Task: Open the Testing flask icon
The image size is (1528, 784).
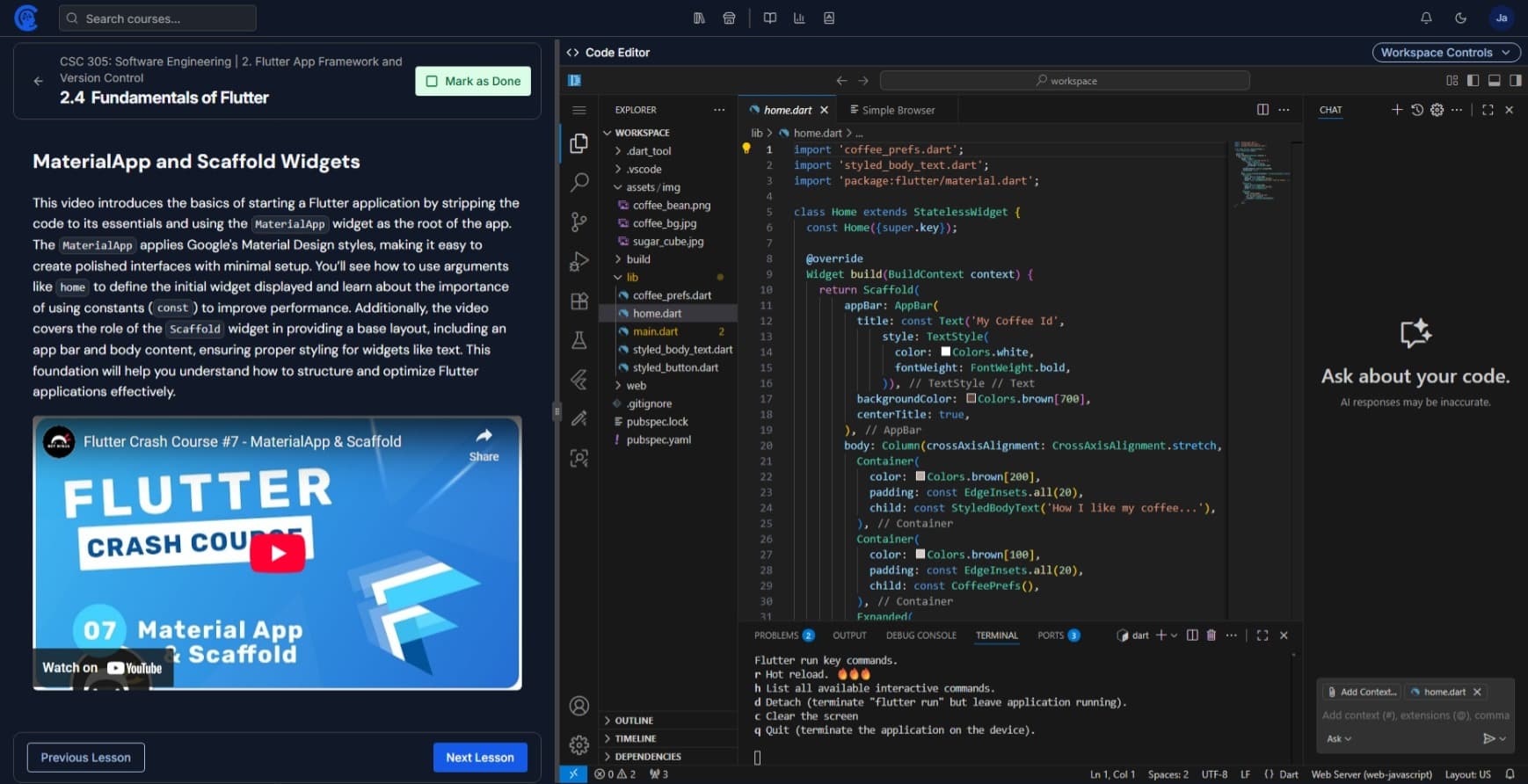Action: 578,340
